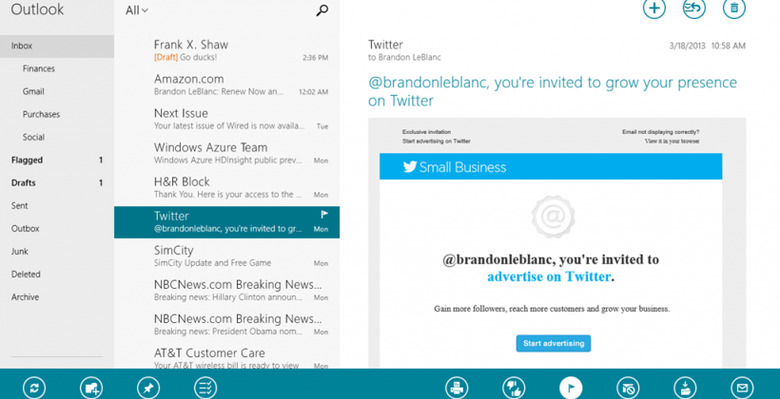
Task: Click the reply arrow icon
Action: pos(694,8)
